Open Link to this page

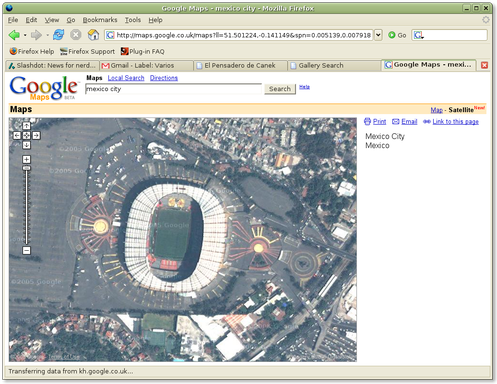[456, 121]
